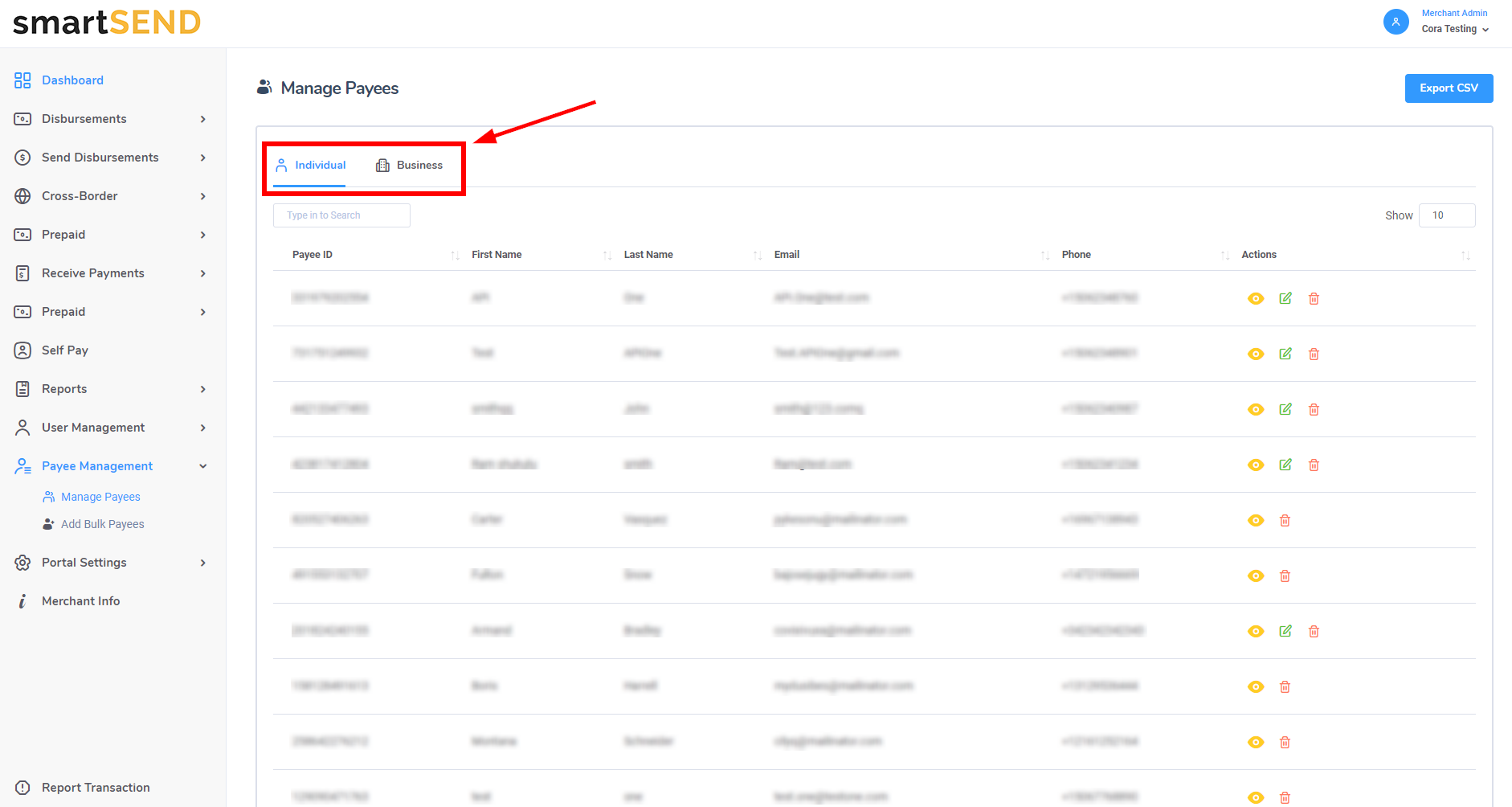Click the edit icon in the first payee row
This screenshot has width=1512, height=807.
[1285, 298]
